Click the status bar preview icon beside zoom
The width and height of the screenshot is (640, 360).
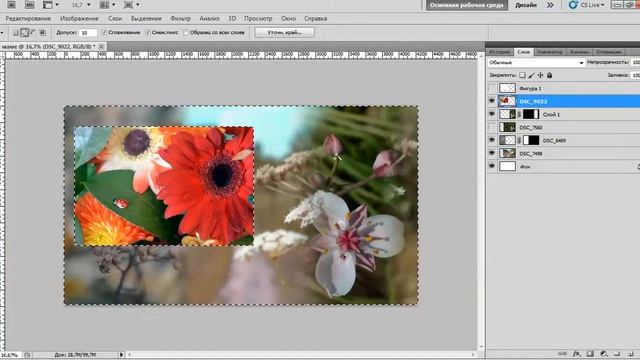27,355
